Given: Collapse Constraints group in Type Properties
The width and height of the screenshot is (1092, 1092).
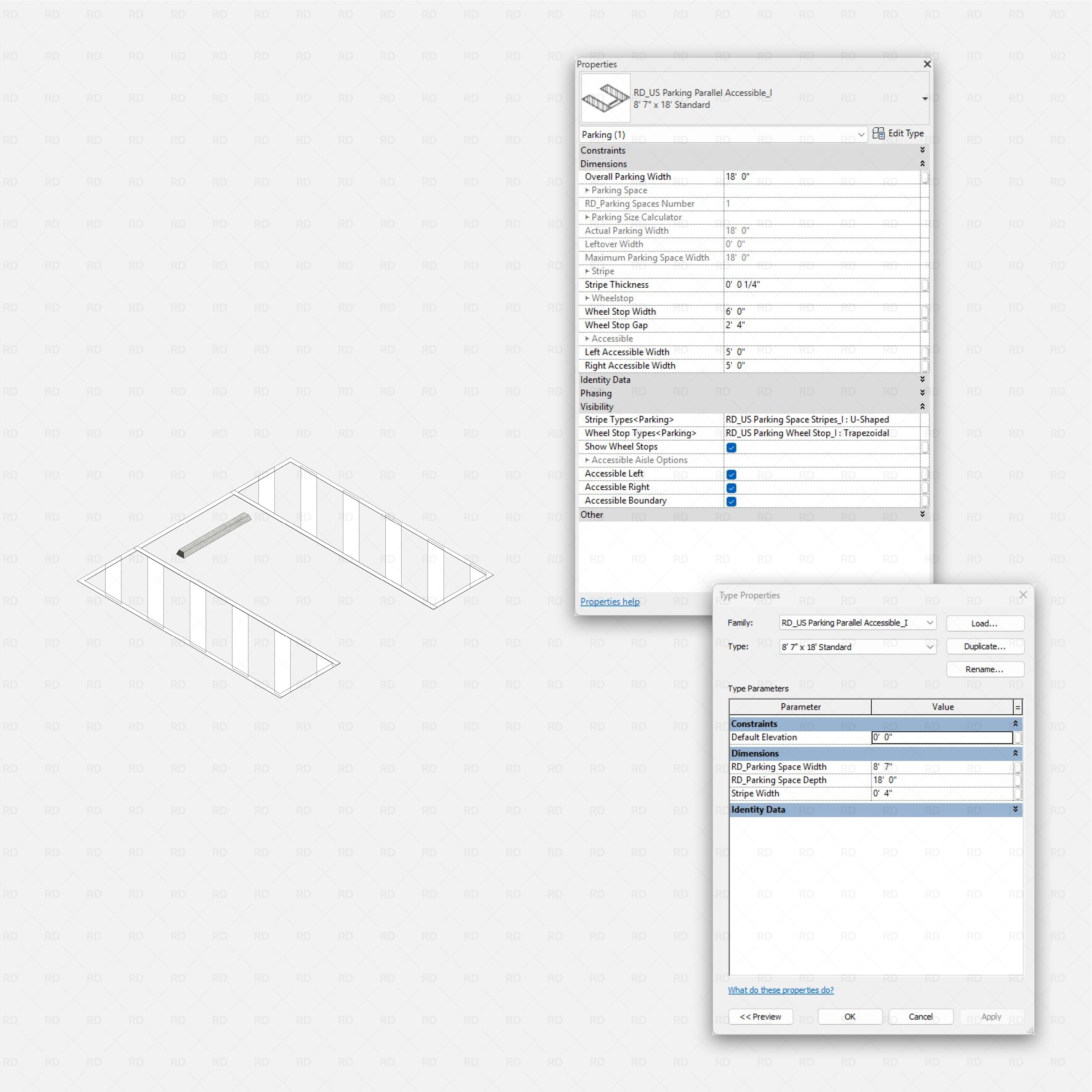Looking at the screenshot, I should pos(1016,723).
